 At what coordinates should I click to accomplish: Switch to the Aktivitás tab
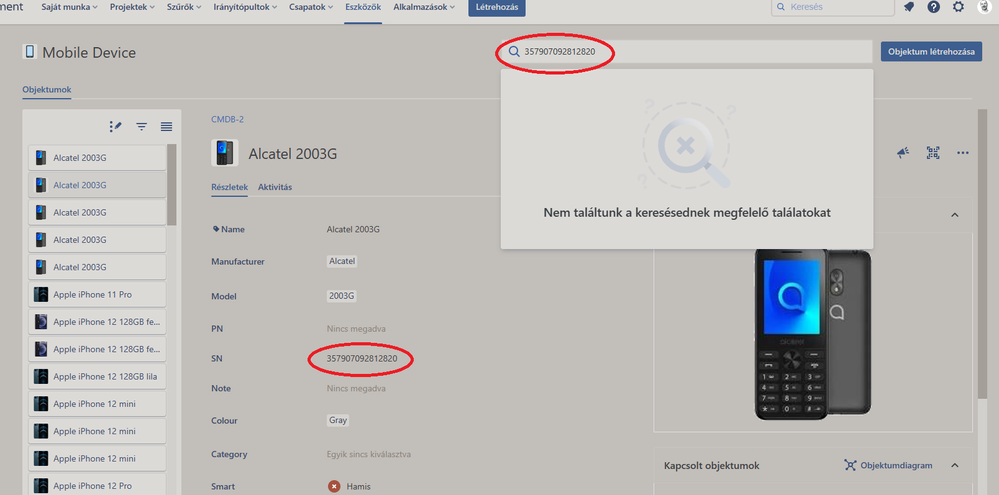275,187
